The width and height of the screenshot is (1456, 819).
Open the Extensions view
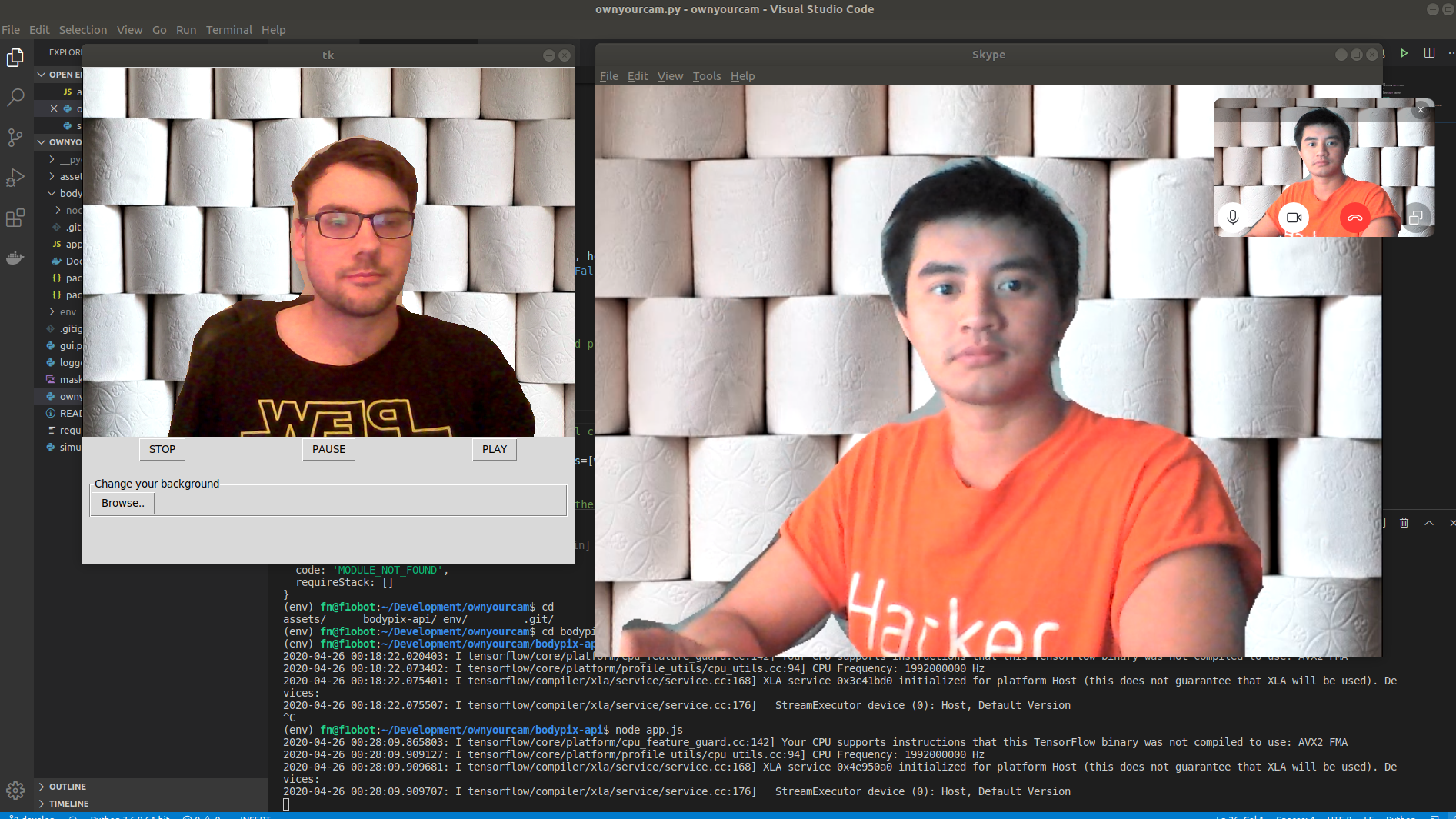[15, 218]
